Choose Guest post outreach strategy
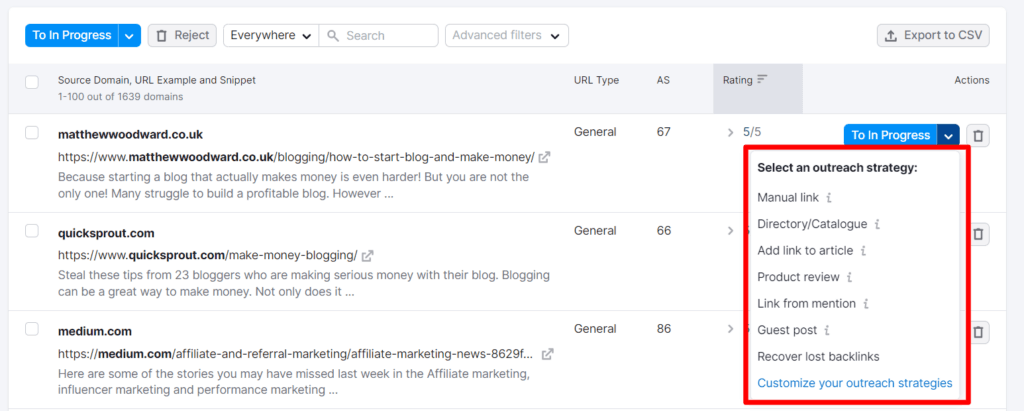Viewport: 1024px width, 411px height. pos(787,330)
